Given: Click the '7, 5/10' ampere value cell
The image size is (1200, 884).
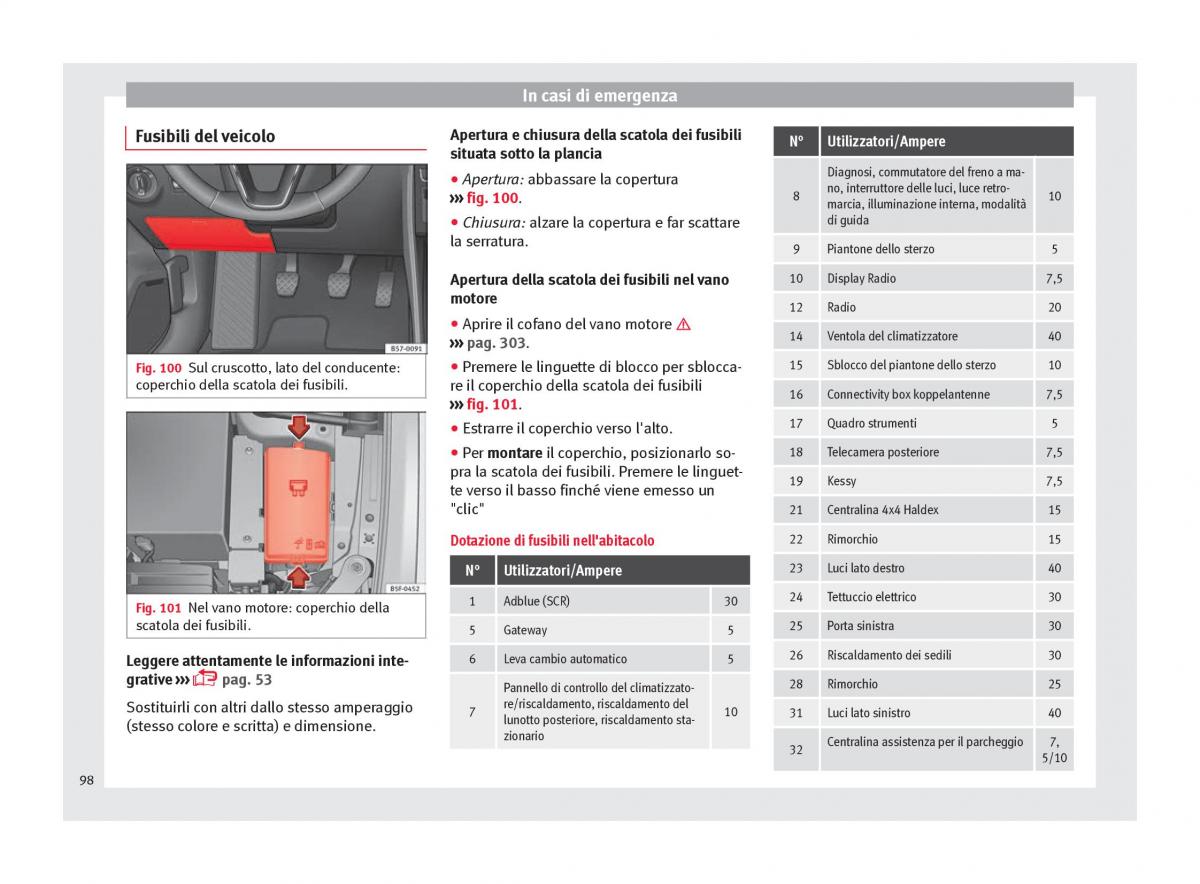Looking at the screenshot, I should pos(1054,749).
